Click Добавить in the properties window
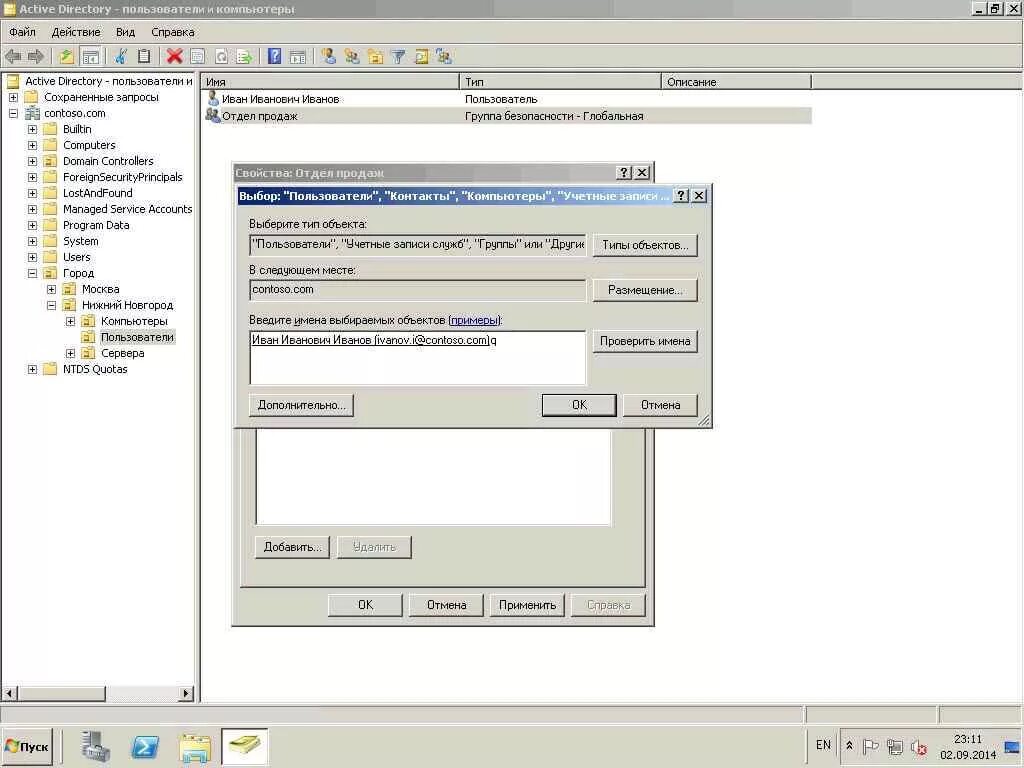1024x768 pixels. pyautogui.click(x=293, y=547)
